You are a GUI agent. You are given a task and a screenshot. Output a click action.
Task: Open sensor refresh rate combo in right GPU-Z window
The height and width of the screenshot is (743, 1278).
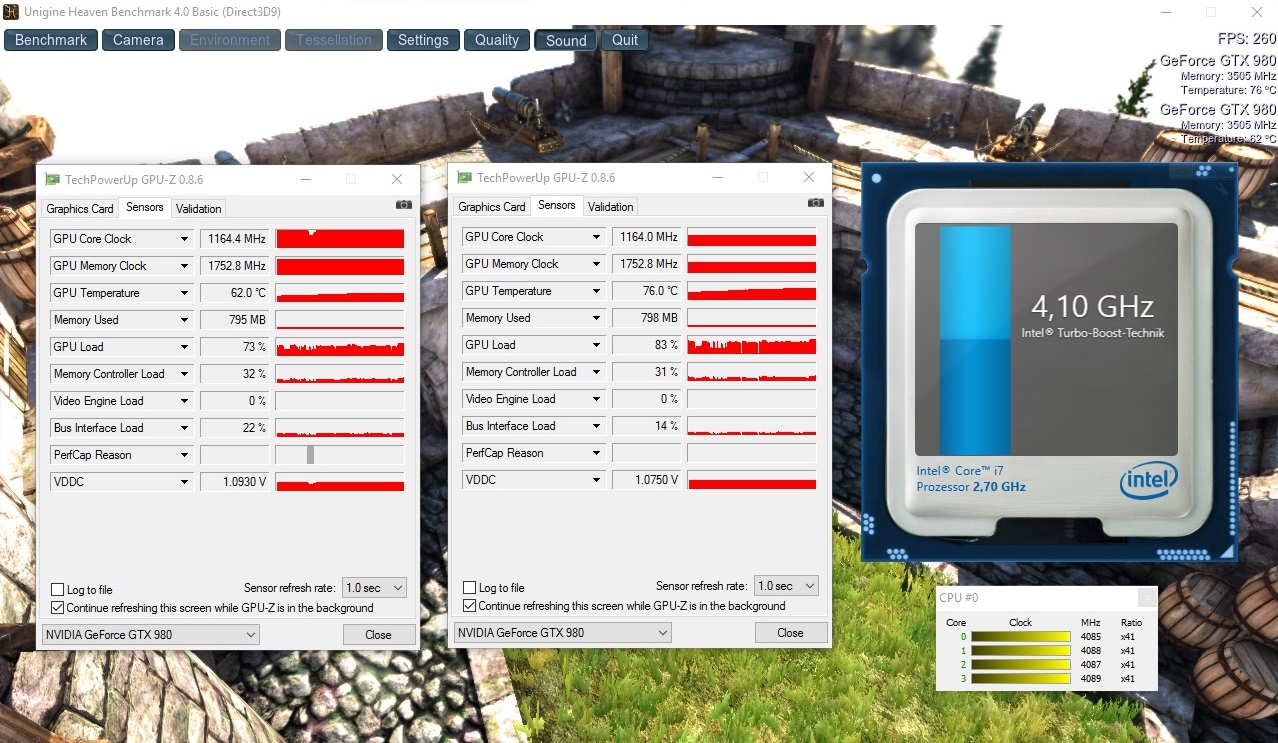[x=786, y=586]
